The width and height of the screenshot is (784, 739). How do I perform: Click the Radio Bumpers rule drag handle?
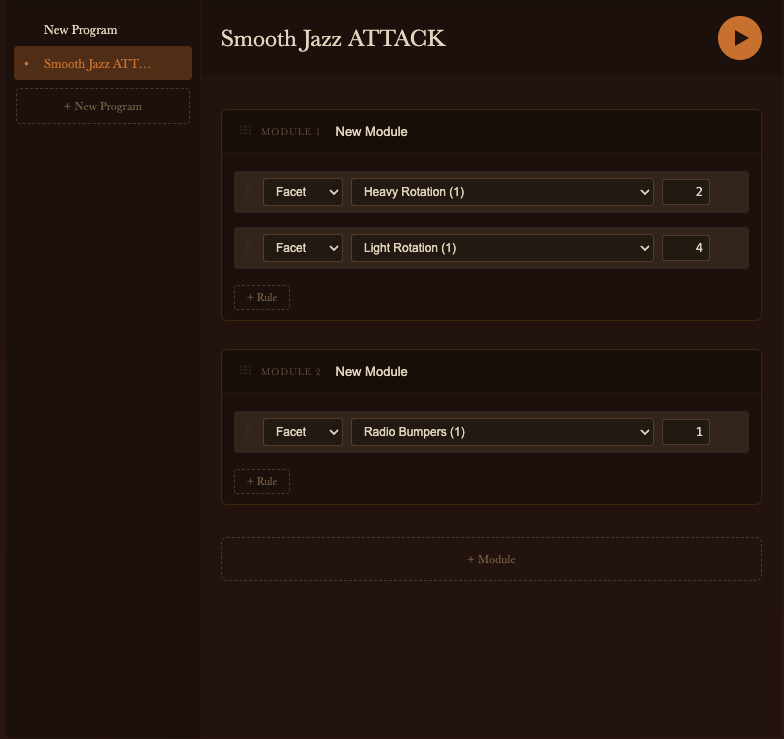pos(248,432)
